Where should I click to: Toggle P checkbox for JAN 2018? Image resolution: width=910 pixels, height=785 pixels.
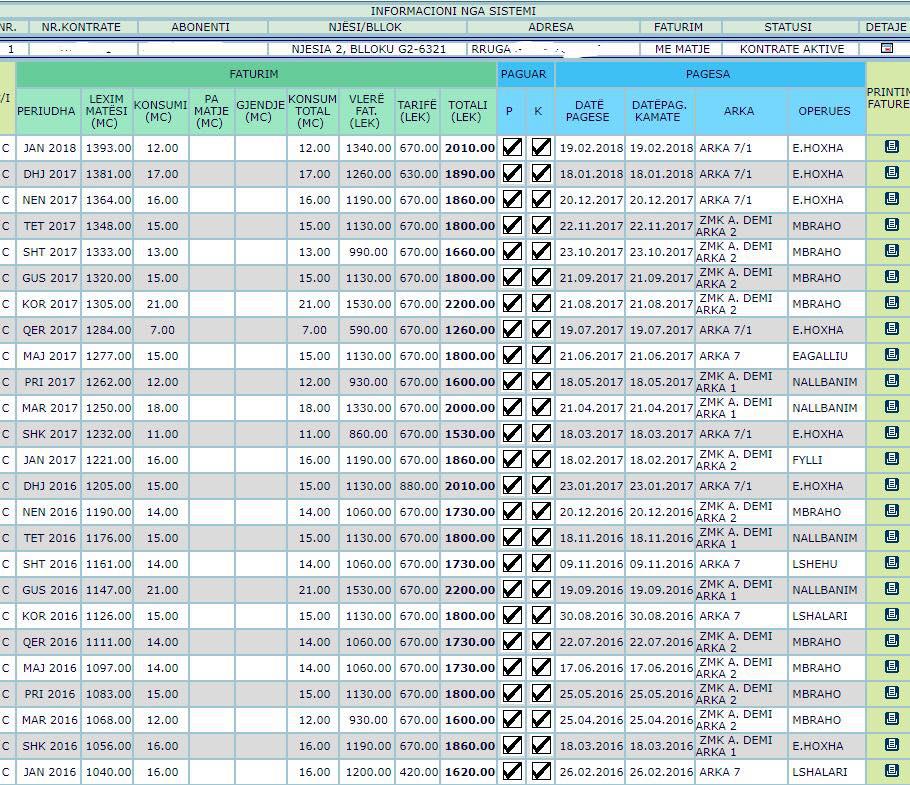(512, 147)
